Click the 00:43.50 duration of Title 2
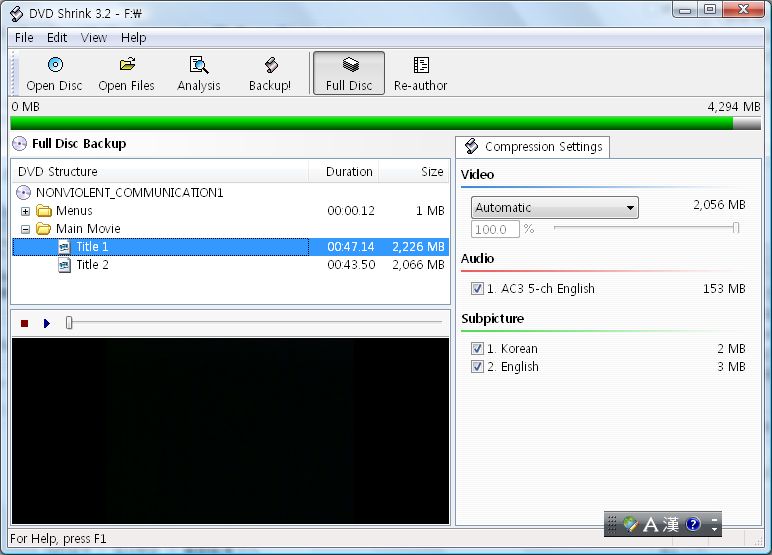 click(351, 265)
